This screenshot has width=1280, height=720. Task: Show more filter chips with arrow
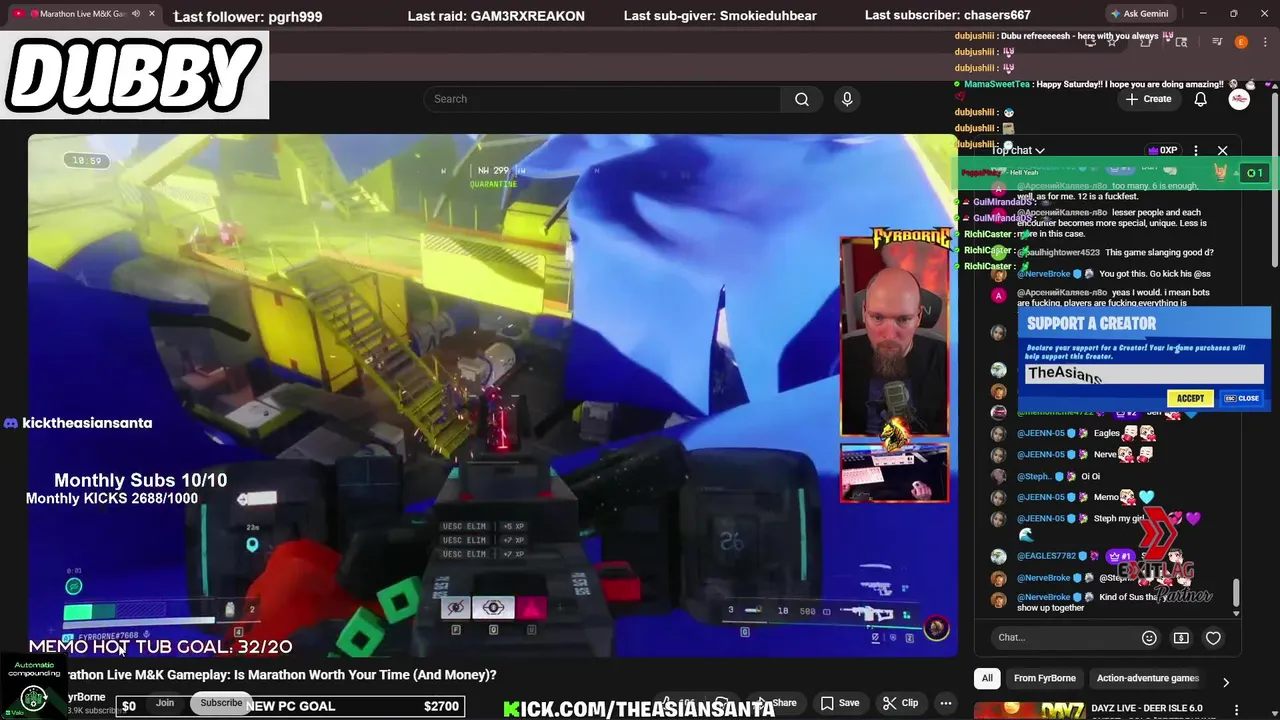pos(1226,682)
